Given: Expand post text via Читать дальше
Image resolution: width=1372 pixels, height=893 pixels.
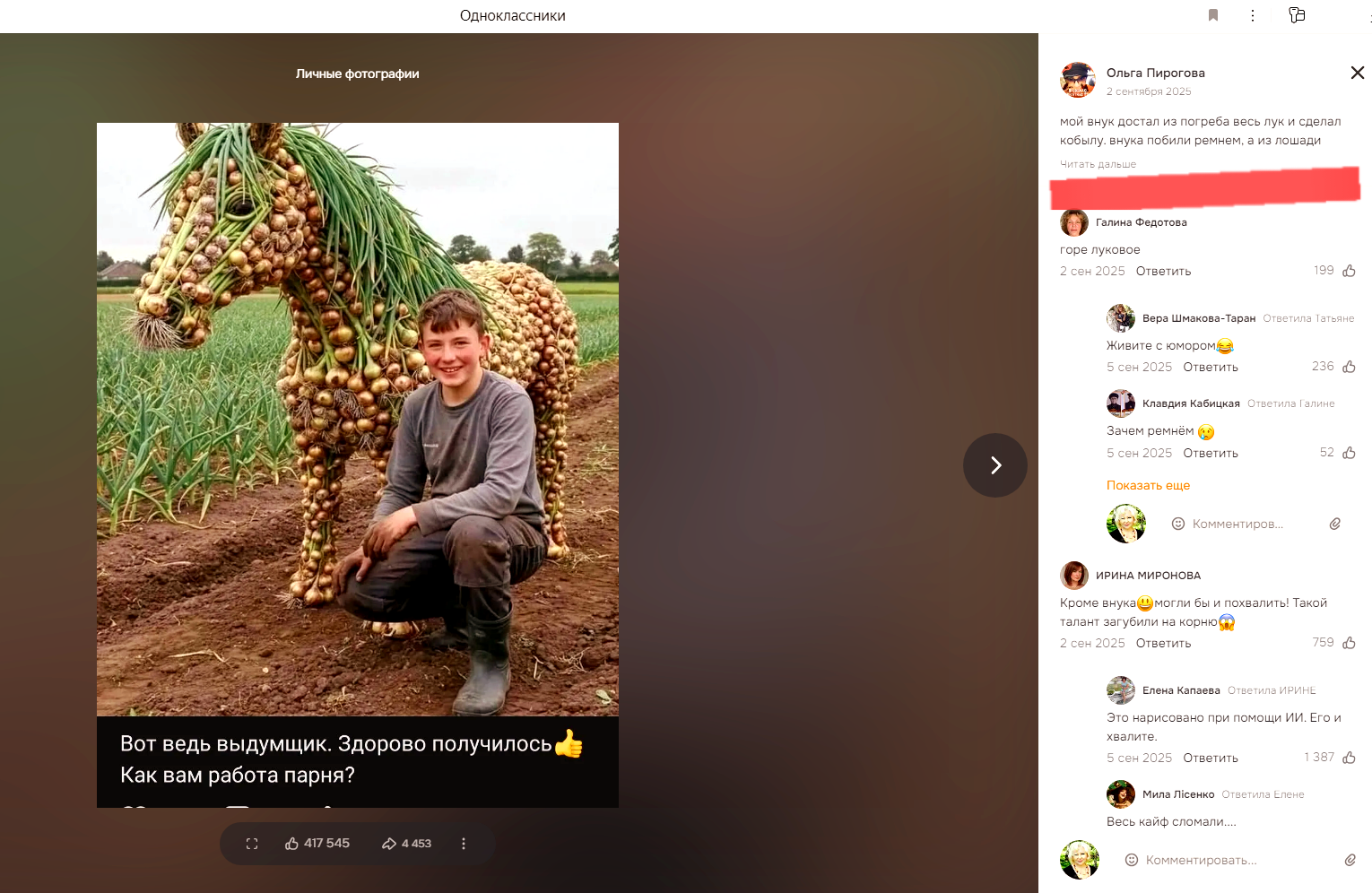Looking at the screenshot, I should pyautogui.click(x=1098, y=164).
